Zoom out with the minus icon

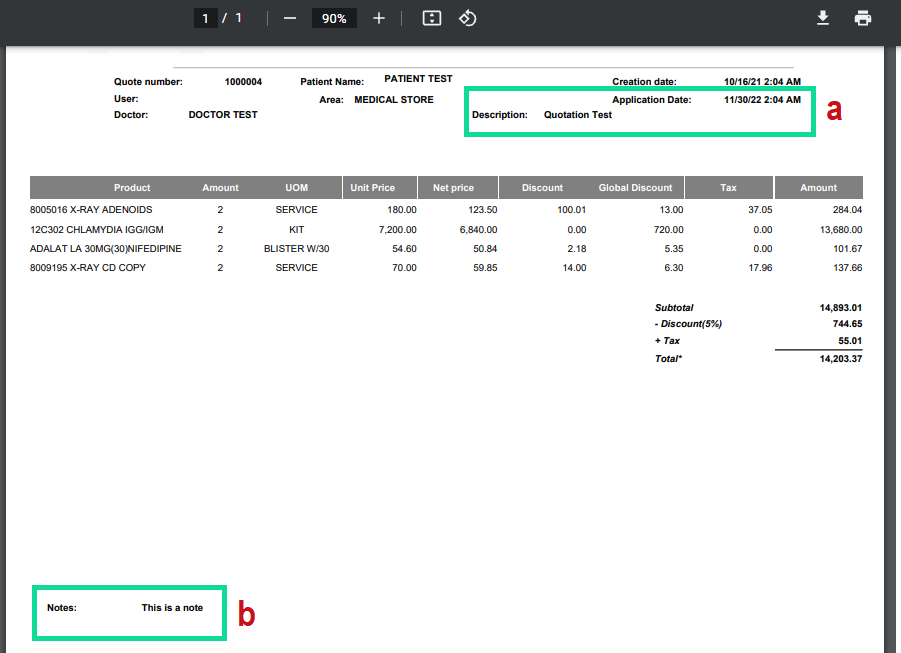coord(290,18)
